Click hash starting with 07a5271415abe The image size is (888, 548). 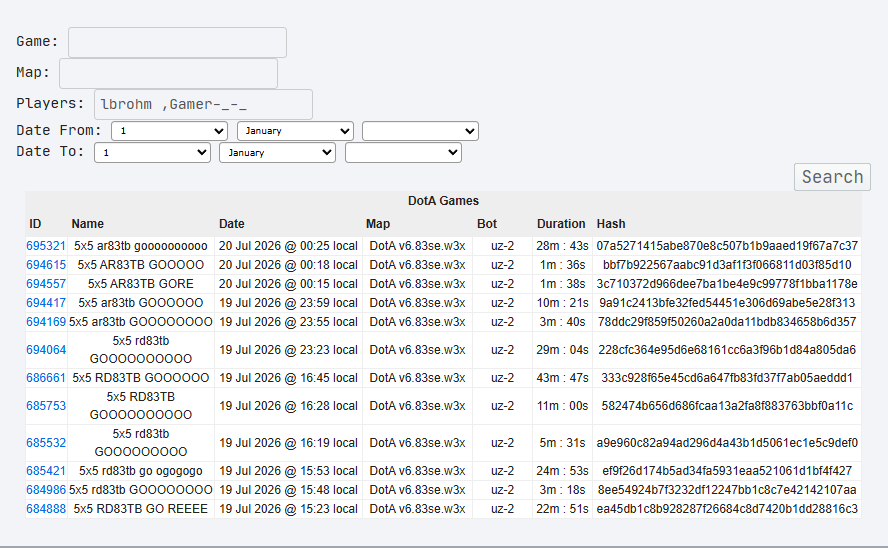tap(727, 246)
